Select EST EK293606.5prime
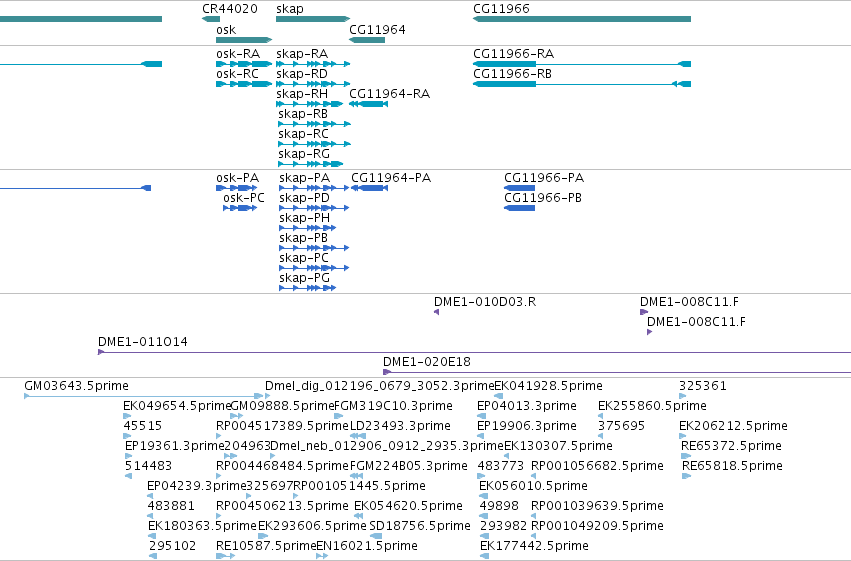851x561 pixels. [x=312, y=527]
